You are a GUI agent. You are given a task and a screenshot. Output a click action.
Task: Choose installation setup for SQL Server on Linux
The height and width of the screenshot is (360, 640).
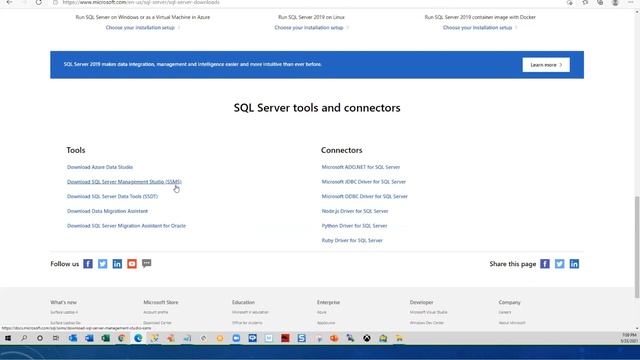coord(311,28)
